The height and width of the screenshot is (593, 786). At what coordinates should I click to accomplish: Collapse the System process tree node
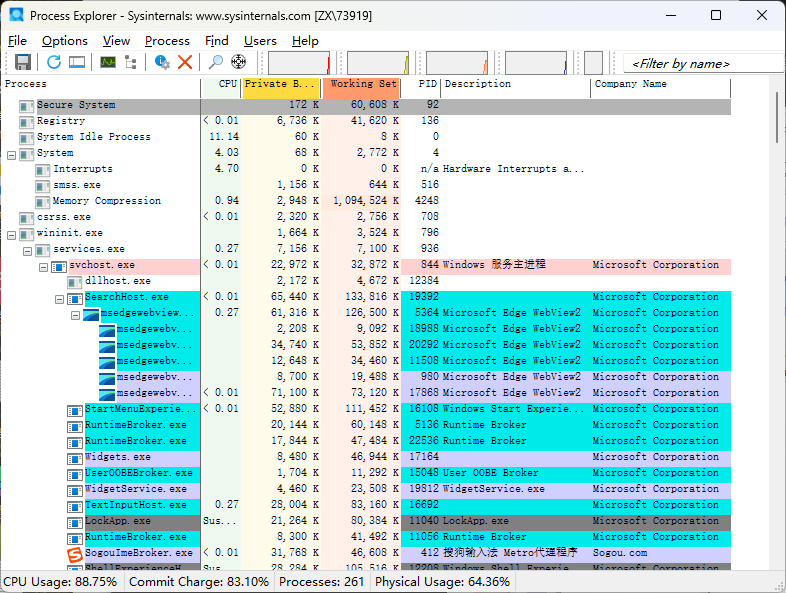12,155
